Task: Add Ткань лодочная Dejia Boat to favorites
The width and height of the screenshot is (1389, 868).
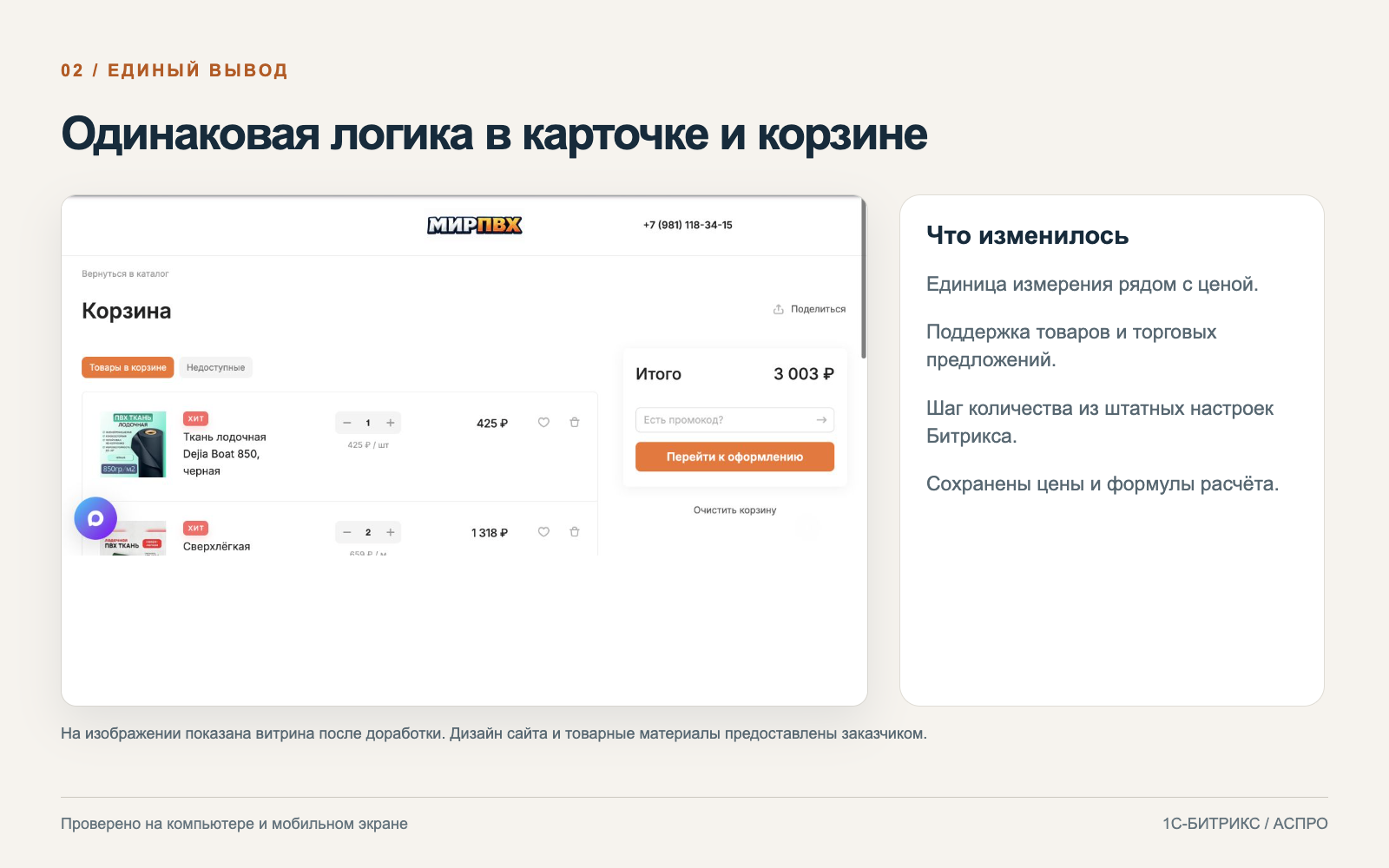Action: [543, 423]
